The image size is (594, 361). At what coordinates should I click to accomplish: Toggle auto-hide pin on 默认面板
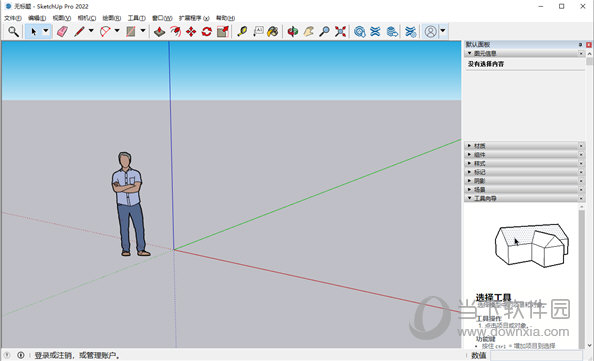tap(580, 45)
